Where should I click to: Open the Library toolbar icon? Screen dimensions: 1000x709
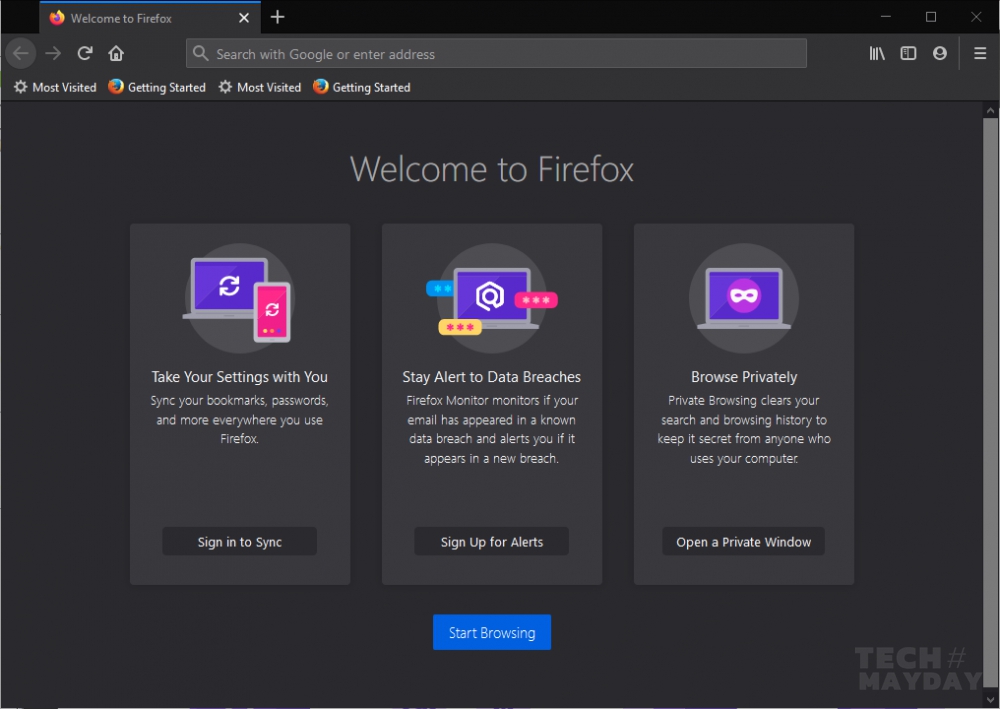click(x=878, y=54)
